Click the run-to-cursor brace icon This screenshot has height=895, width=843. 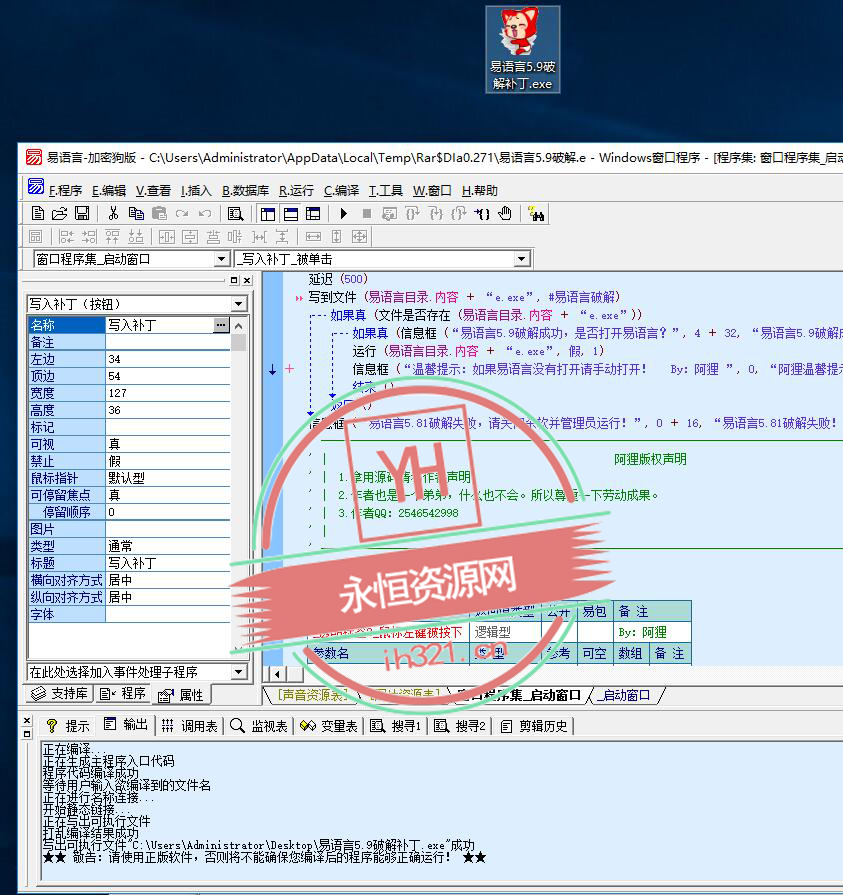482,214
